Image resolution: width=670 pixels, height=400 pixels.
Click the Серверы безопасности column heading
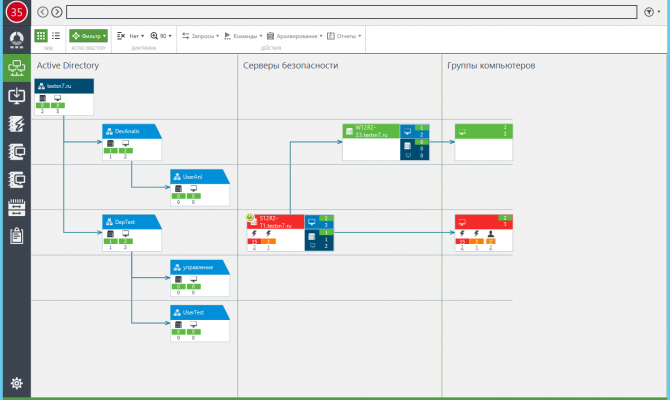pyautogui.click(x=291, y=65)
